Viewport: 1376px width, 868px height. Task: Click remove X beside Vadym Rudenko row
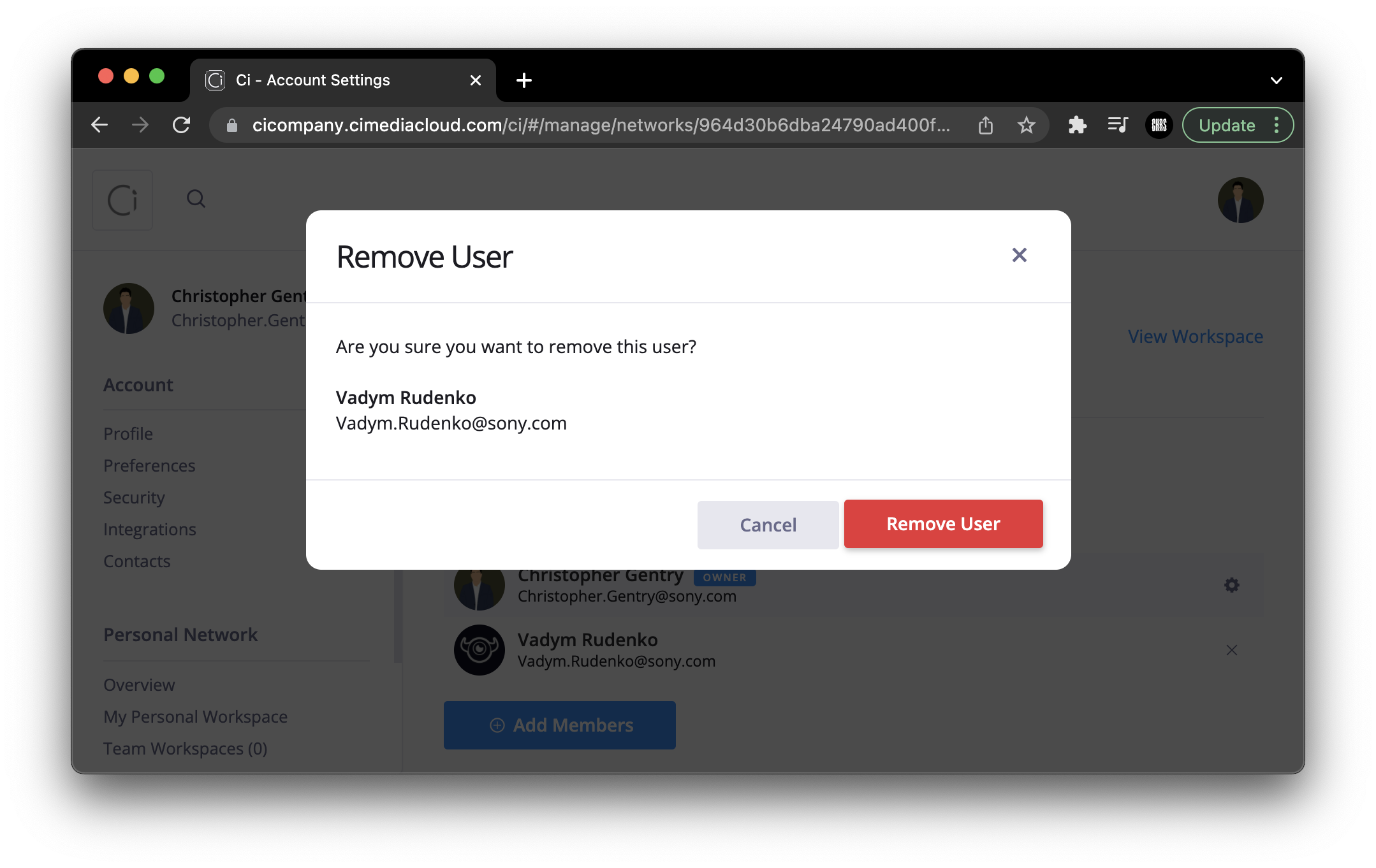click(1231, 650)
